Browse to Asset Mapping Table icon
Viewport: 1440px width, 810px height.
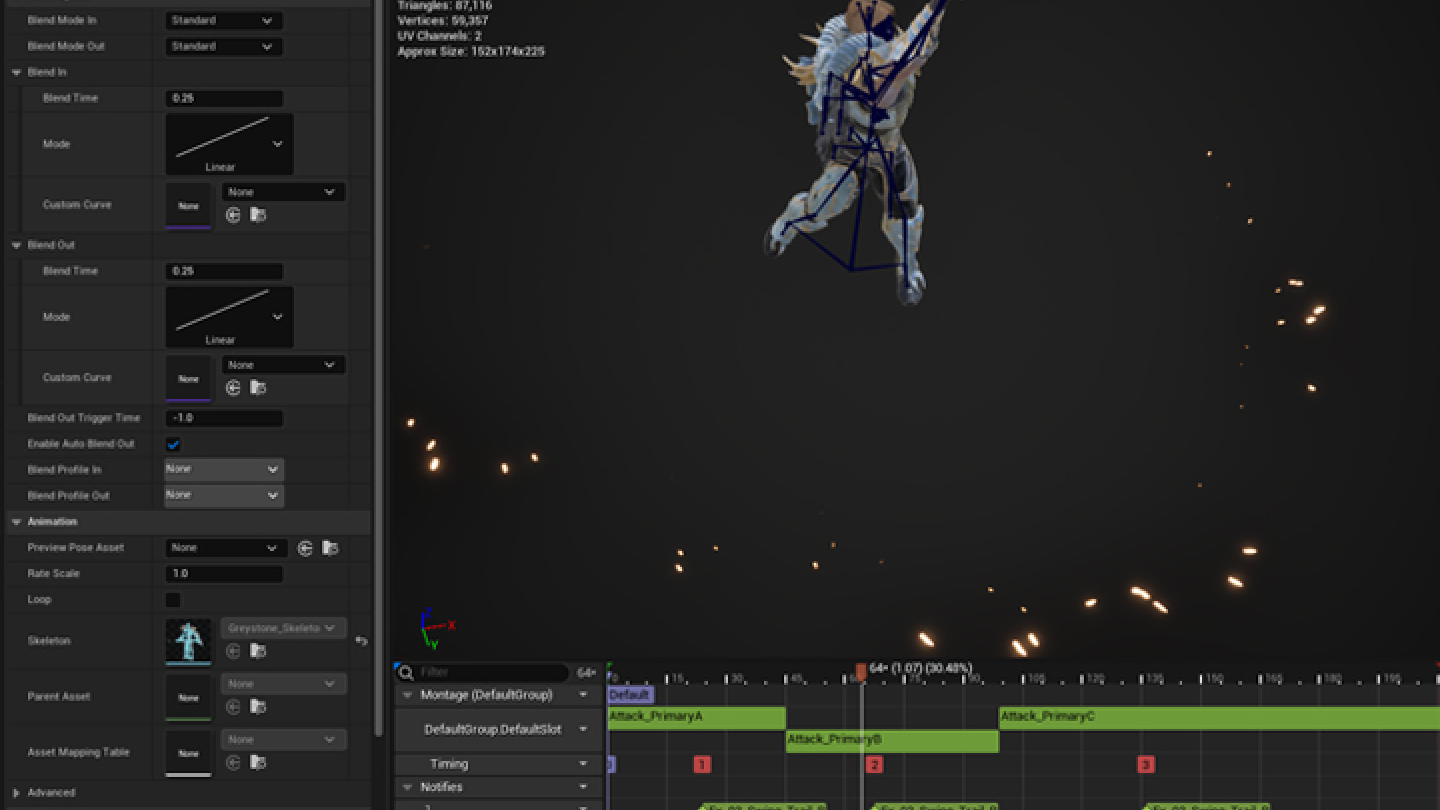pos(258,763)
